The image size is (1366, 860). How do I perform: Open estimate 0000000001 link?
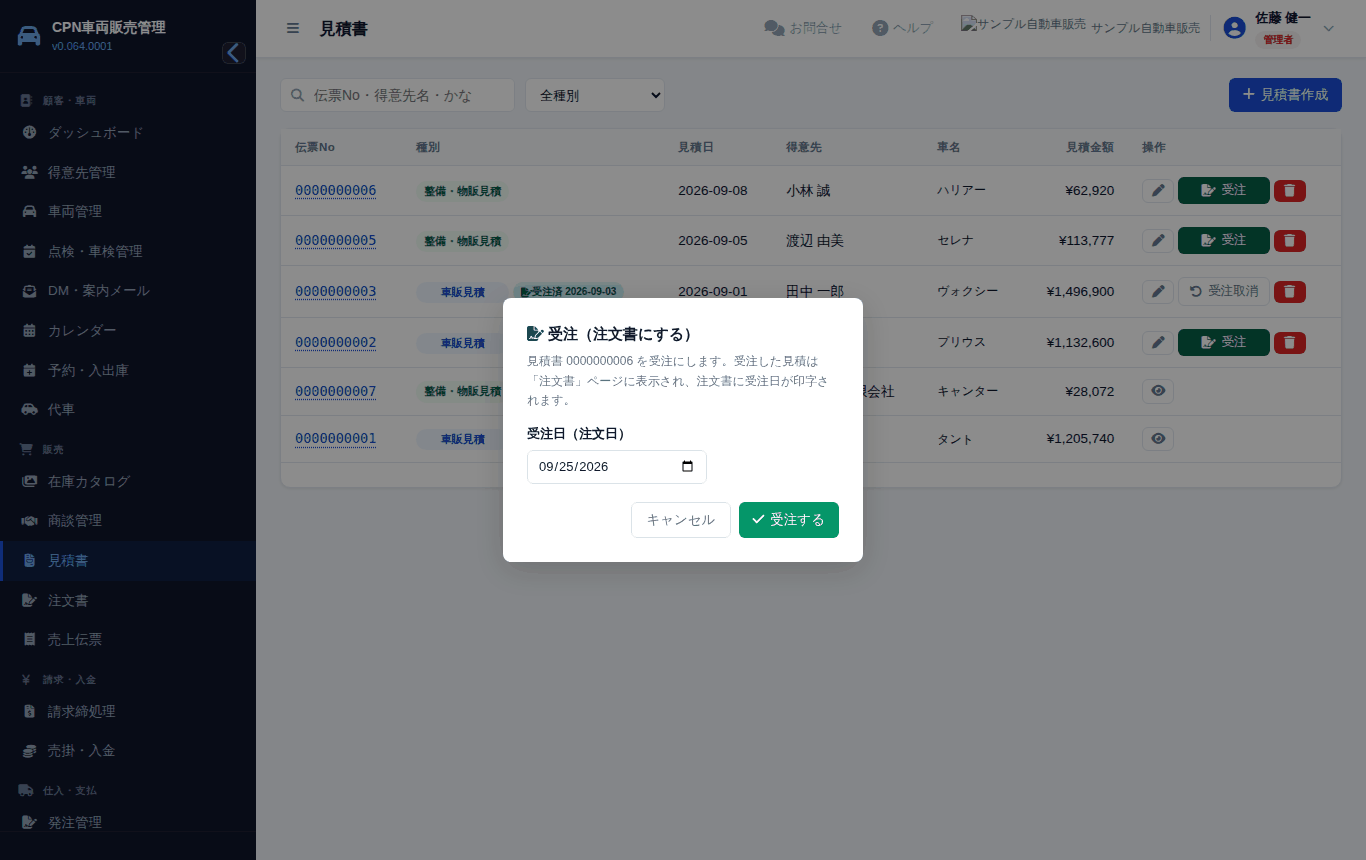(335, 438)
